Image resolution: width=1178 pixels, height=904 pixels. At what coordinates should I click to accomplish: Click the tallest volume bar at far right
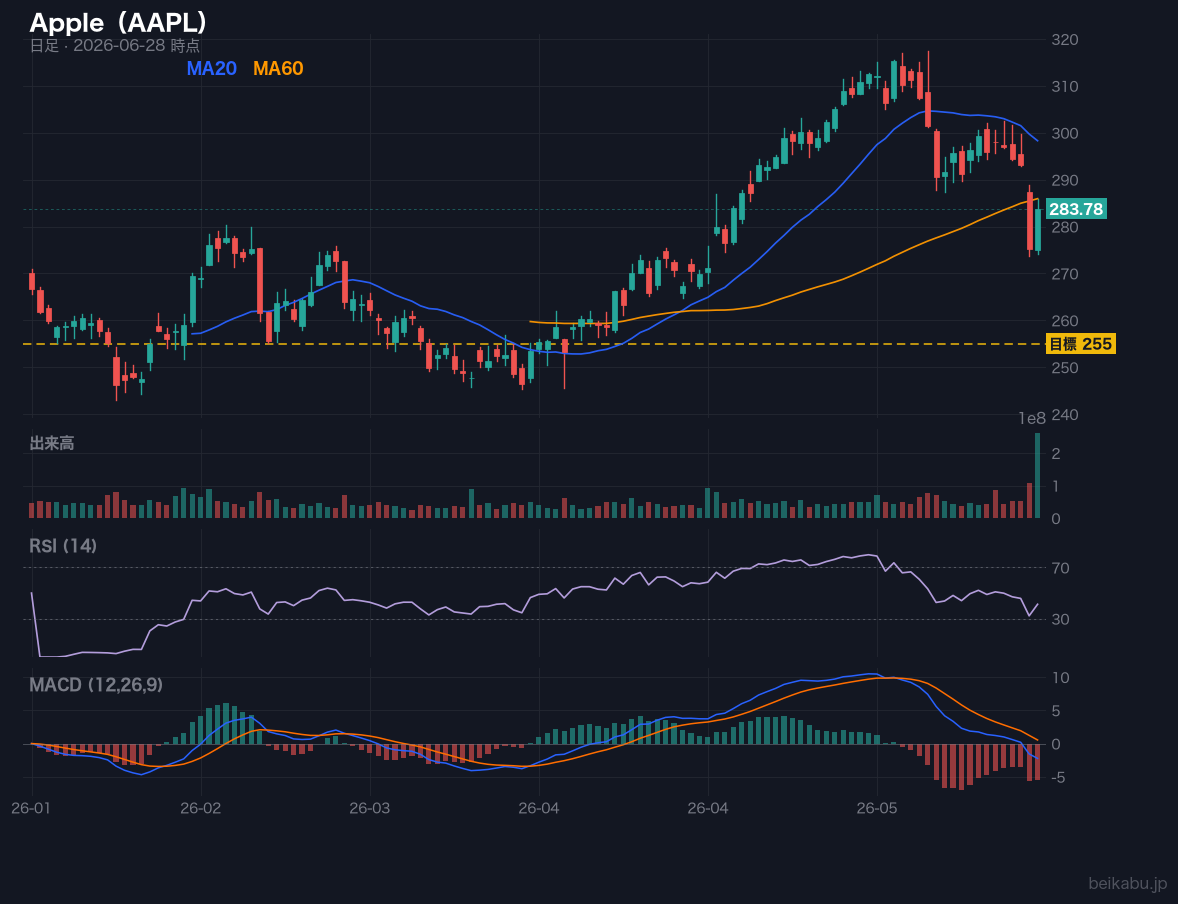click(x=1038, y=476)
